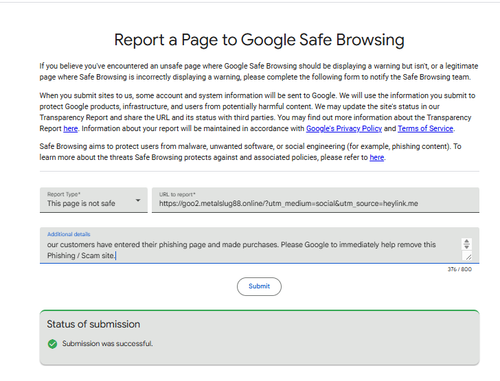Image resolution: width=500 pixels, height=381 pixels.
Task: Open the Report Type dropdown
Action: [x=93, y=200]
